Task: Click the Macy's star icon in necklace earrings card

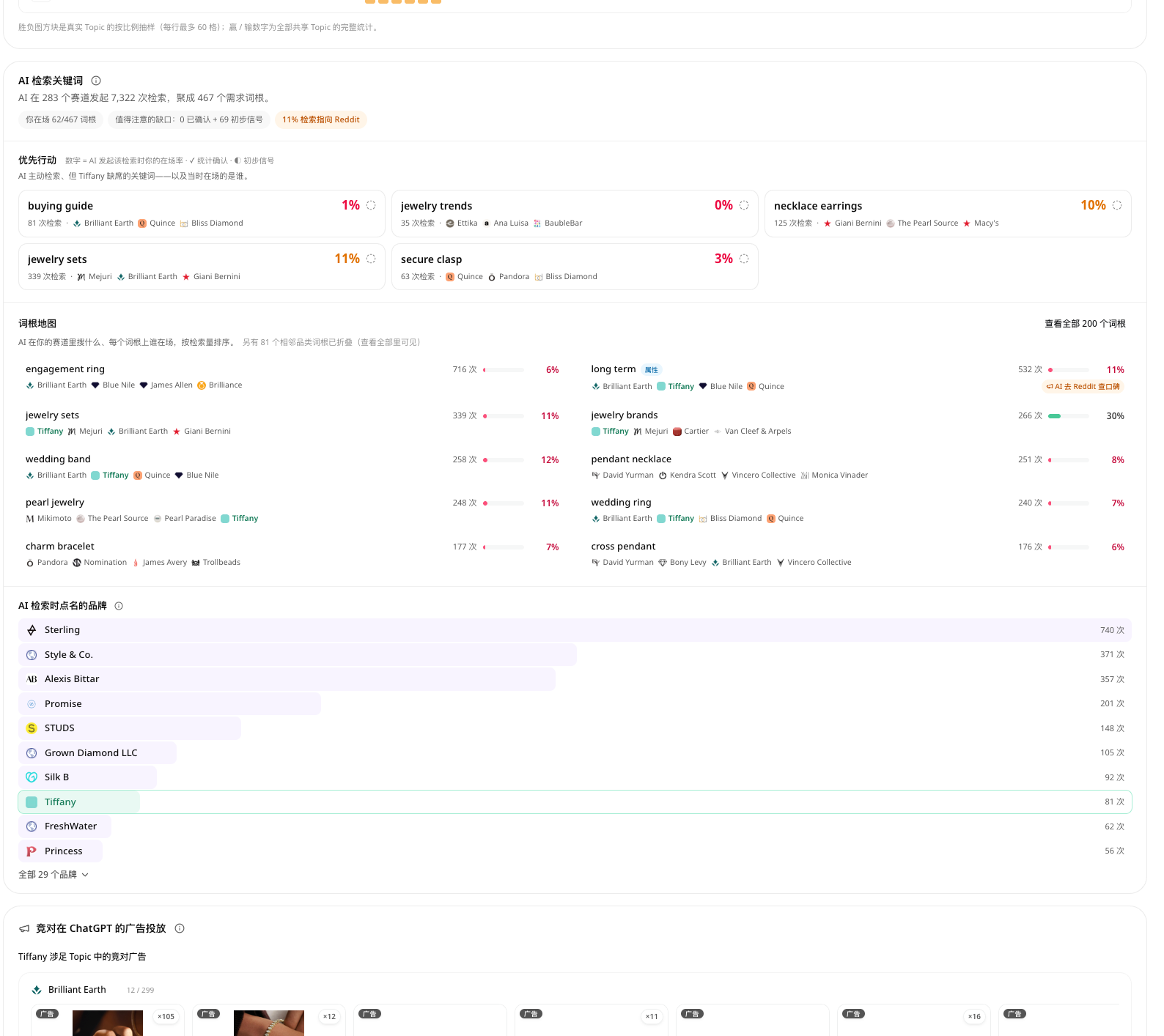Action: pyautogui.click(x=967, y=223)
